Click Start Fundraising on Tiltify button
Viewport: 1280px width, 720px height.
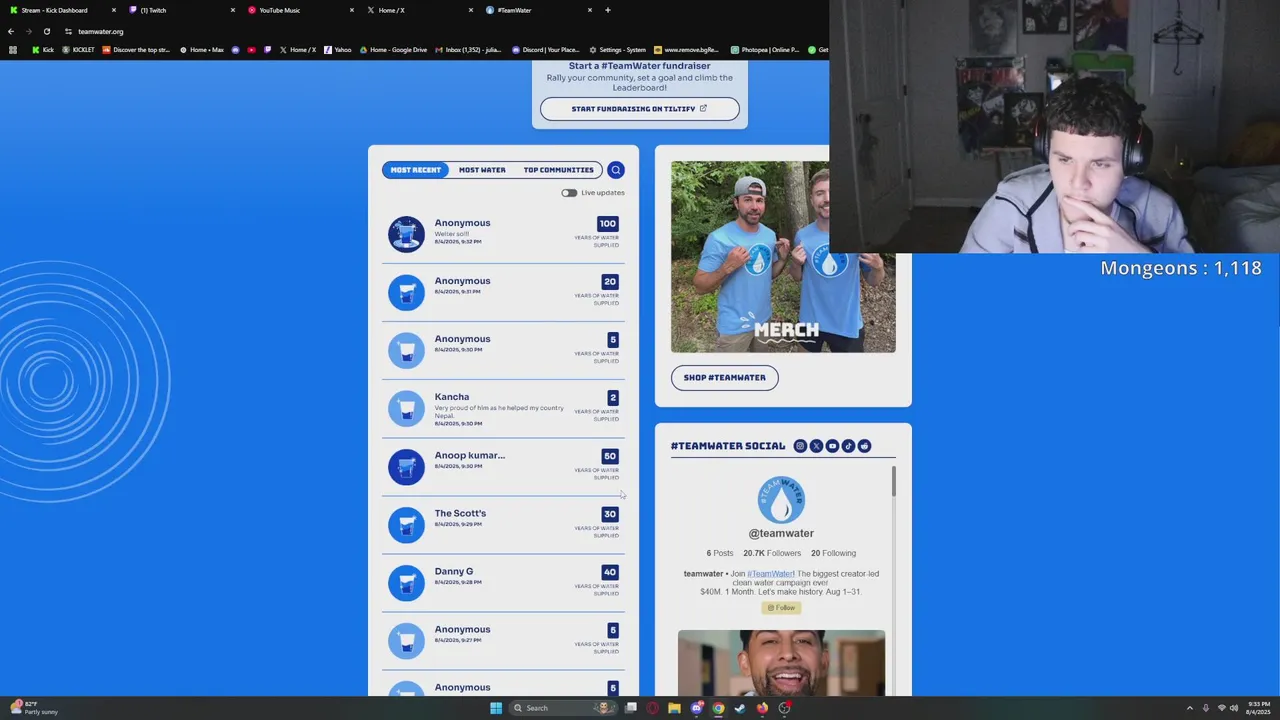[640, 109]
